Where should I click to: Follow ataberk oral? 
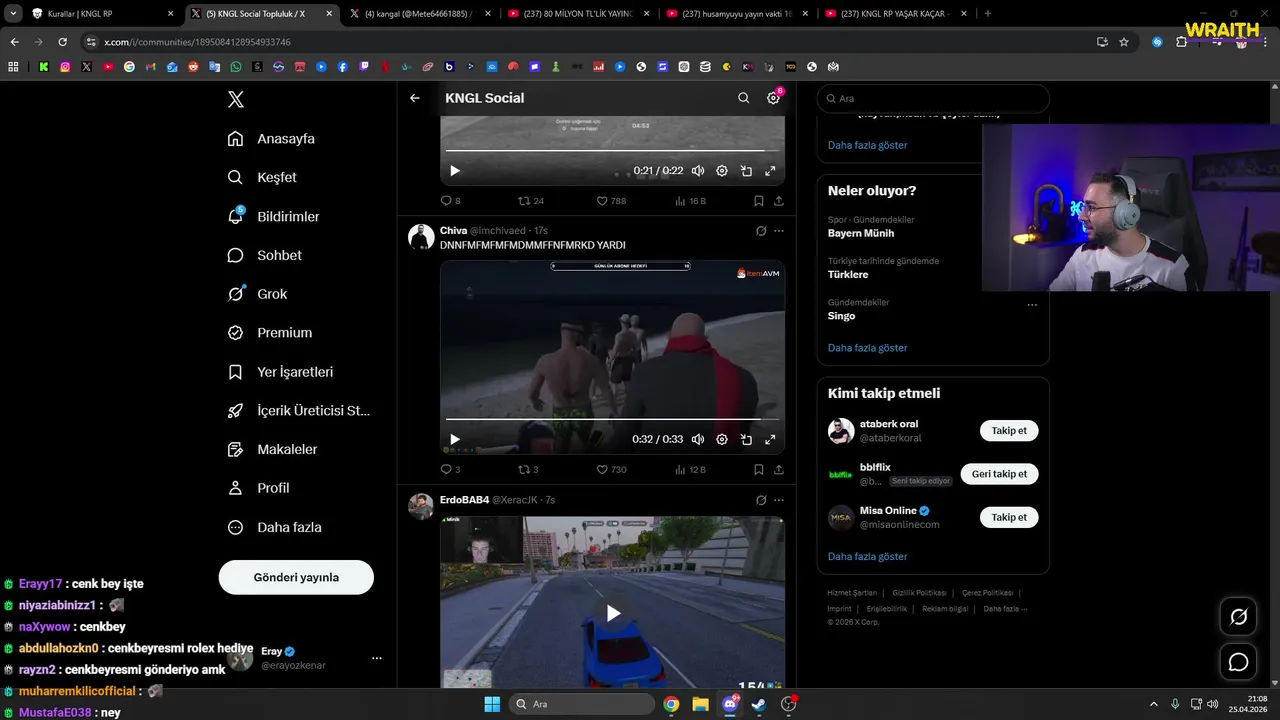1009,431
